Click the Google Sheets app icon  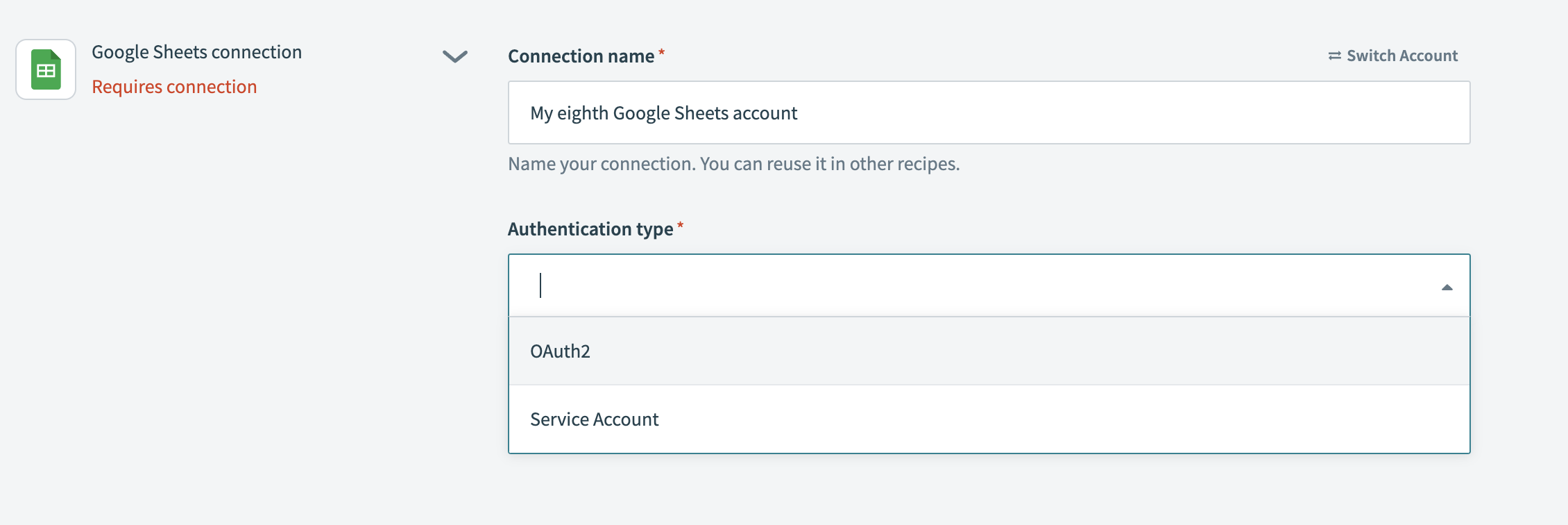click(46, 69)
